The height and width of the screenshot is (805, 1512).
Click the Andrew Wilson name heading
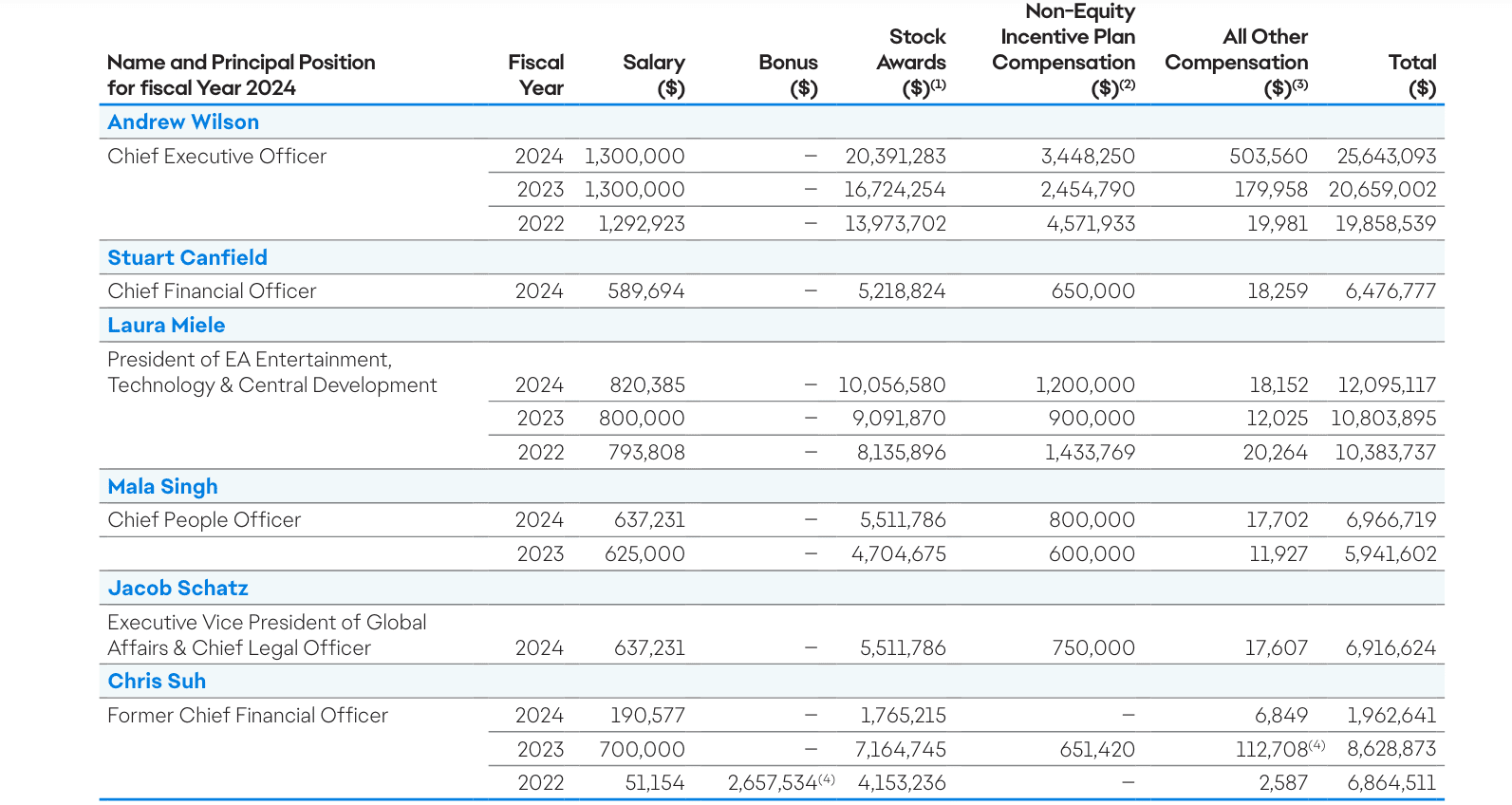click(x=183, y=122)
